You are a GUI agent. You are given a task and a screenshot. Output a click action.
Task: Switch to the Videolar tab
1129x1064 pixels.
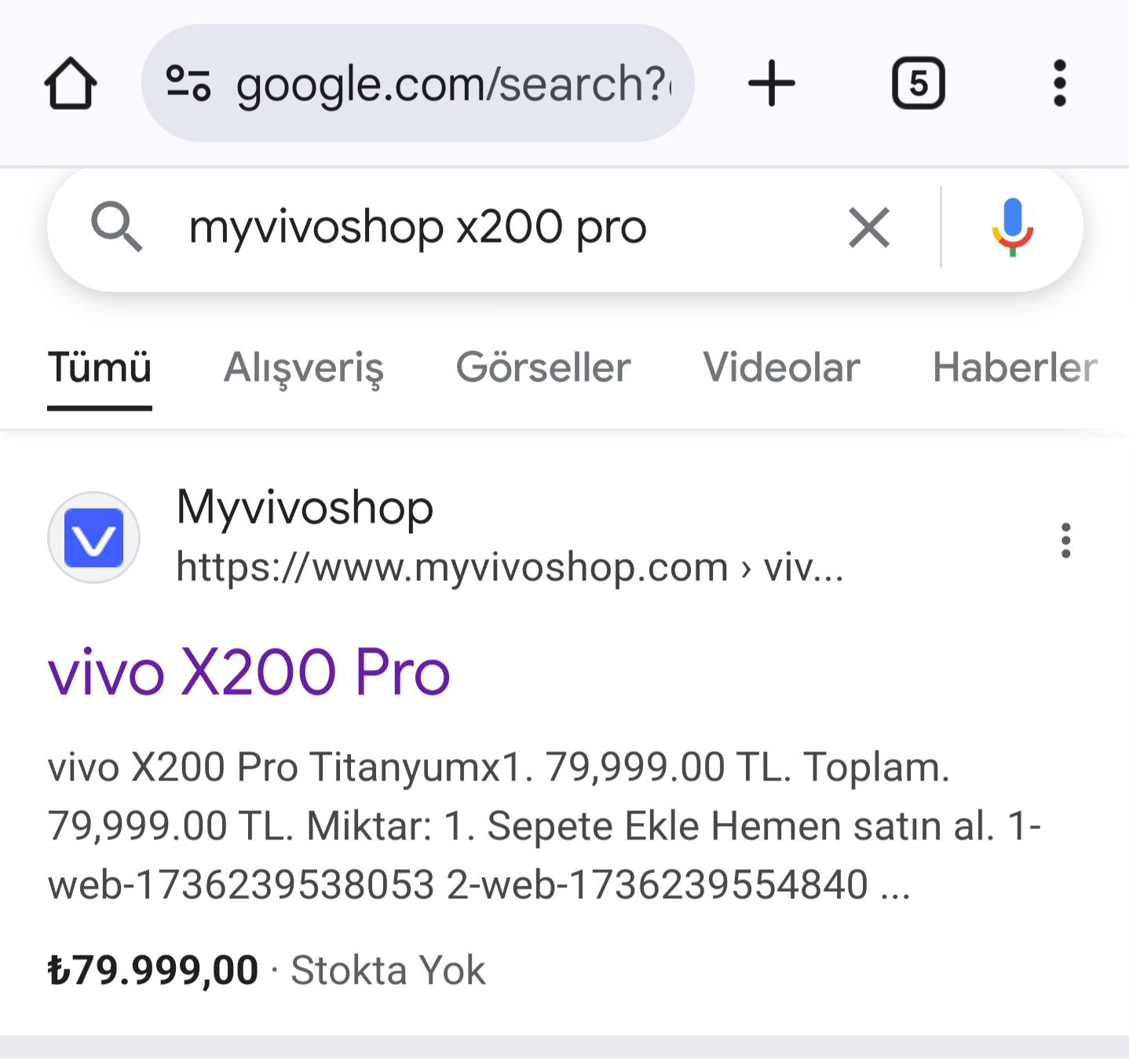(x=781, y=368)
